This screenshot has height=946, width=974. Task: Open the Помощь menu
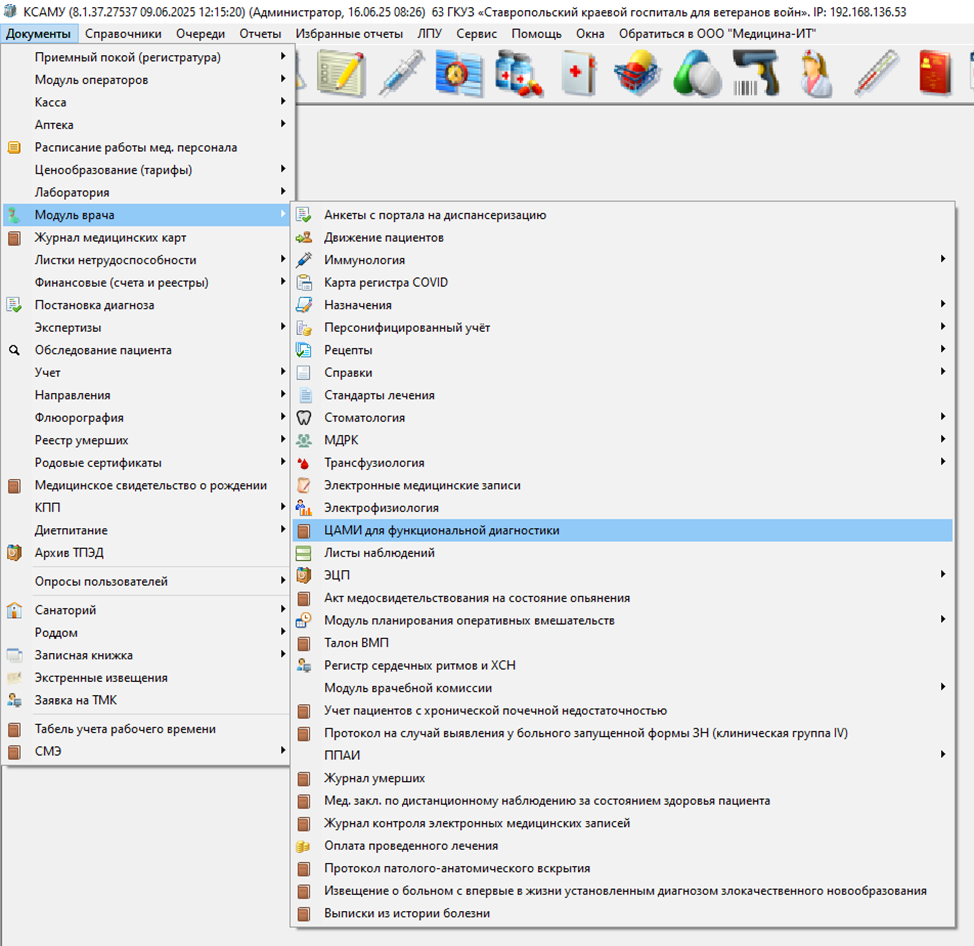tap(536, 34)
